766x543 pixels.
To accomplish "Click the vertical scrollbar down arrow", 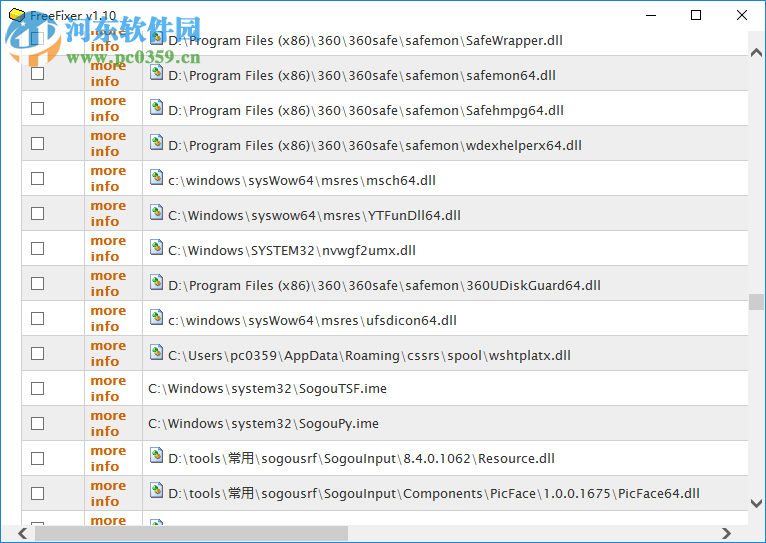I will 756,503.
